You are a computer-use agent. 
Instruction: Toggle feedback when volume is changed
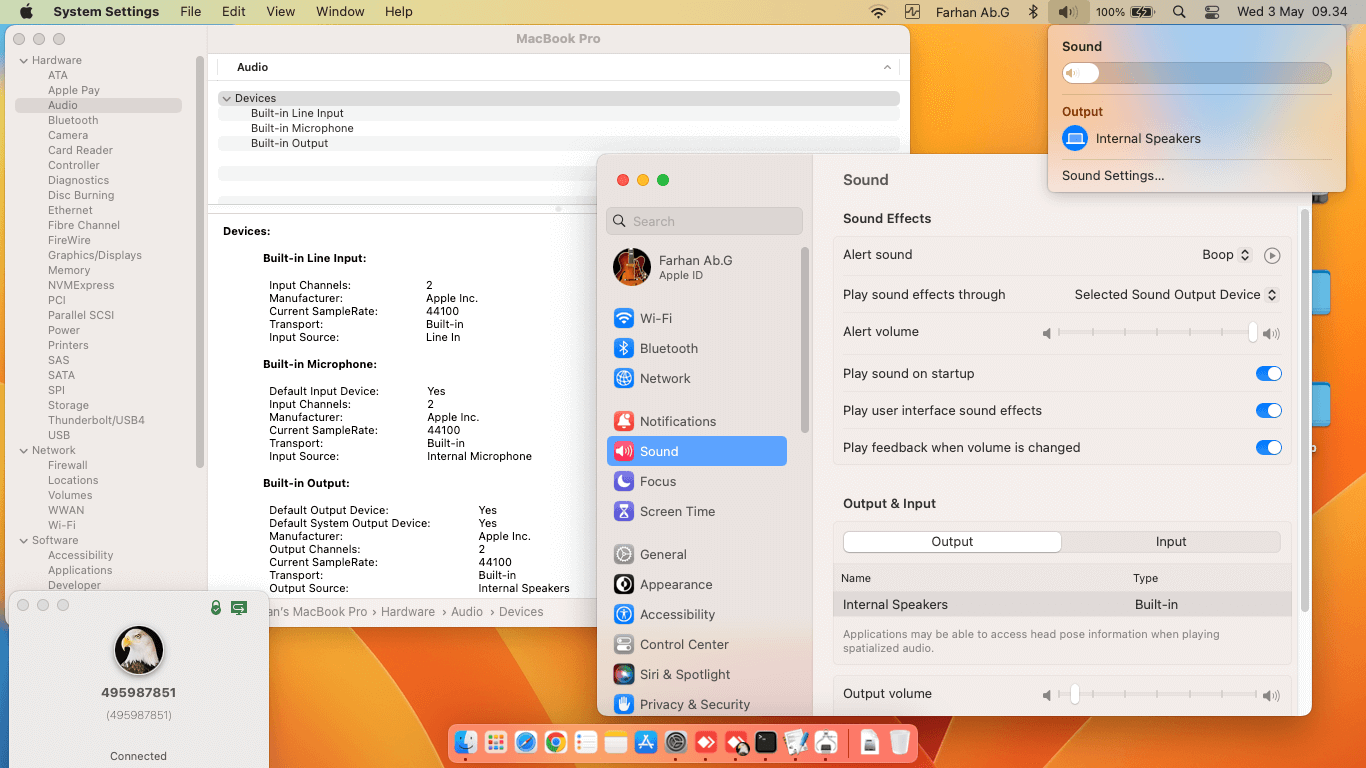coord(1268,447)
